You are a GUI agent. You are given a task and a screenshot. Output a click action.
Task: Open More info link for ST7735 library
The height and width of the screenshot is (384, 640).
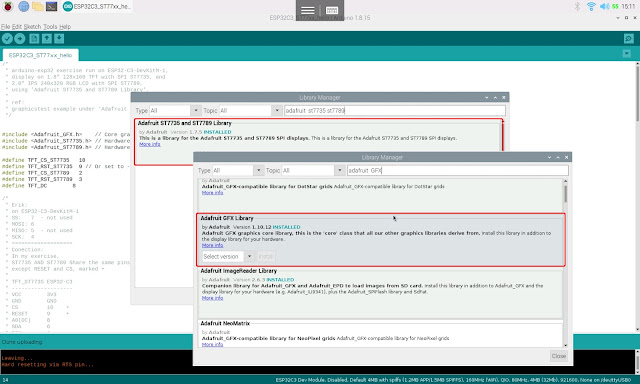pyautogui.click(x=150, y=144)
